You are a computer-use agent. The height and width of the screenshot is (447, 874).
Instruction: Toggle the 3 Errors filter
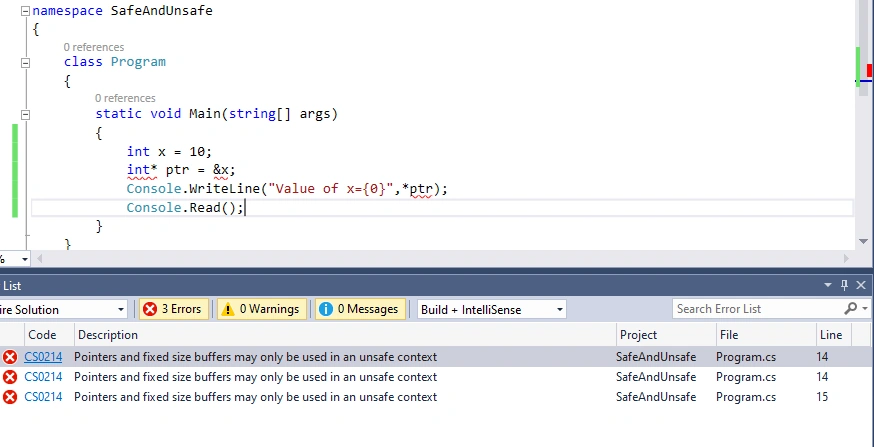[x=173, y=309]
